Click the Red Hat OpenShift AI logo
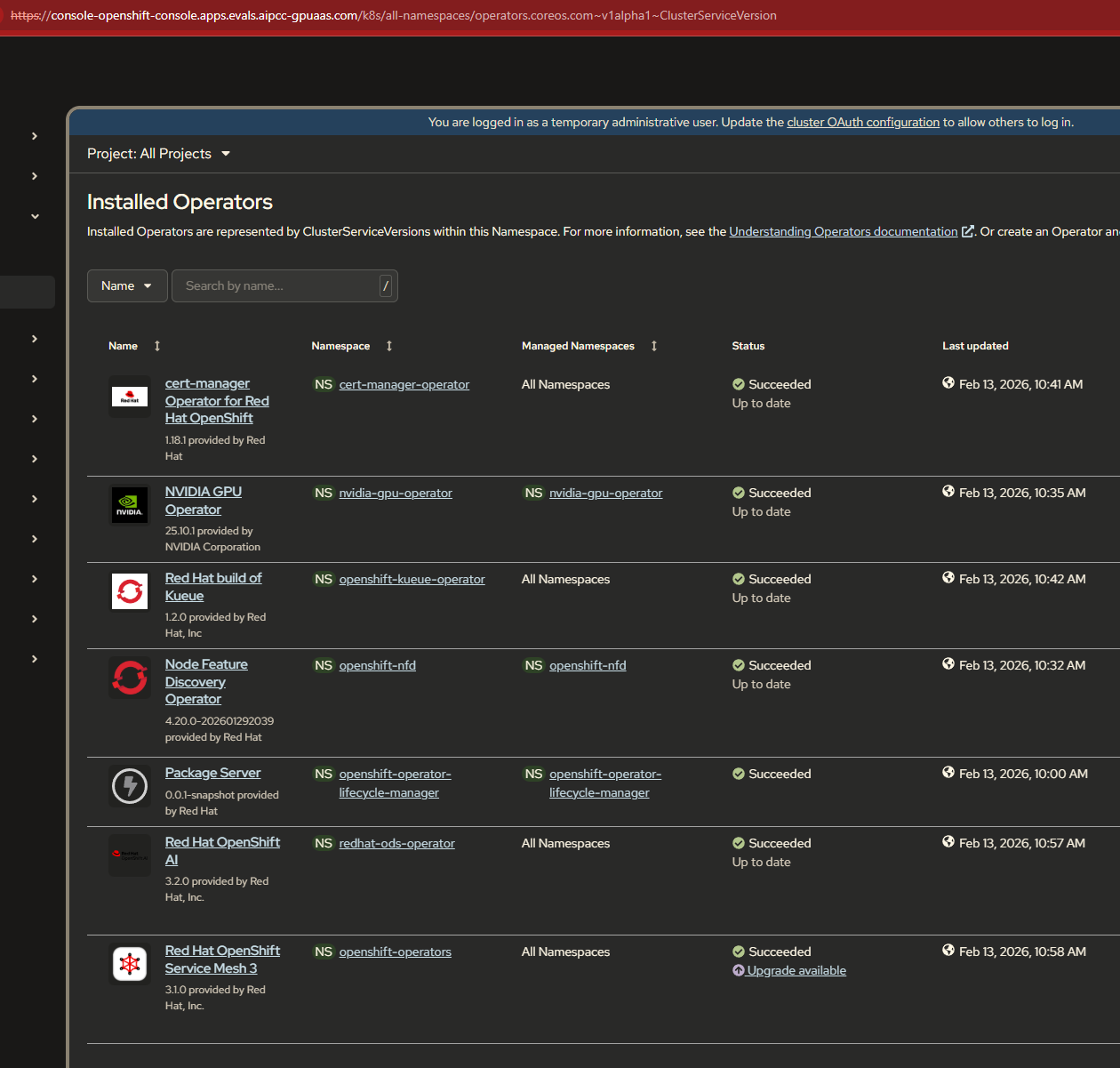The width and height of the screenshot is (1120, 1068). coord(130,855)
